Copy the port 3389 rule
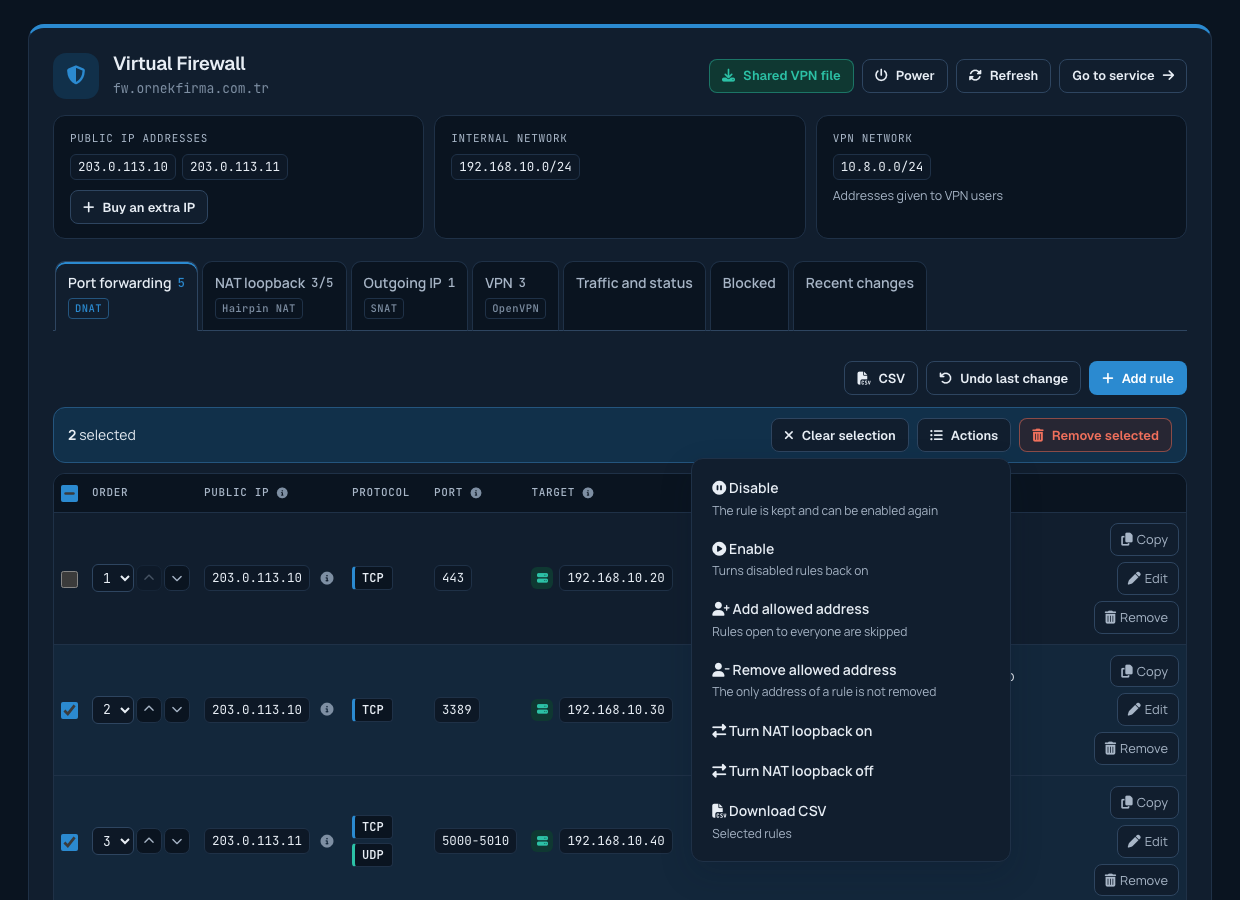The width and height of the screenshot is (1240, 900). click(x=1144, y=671)
